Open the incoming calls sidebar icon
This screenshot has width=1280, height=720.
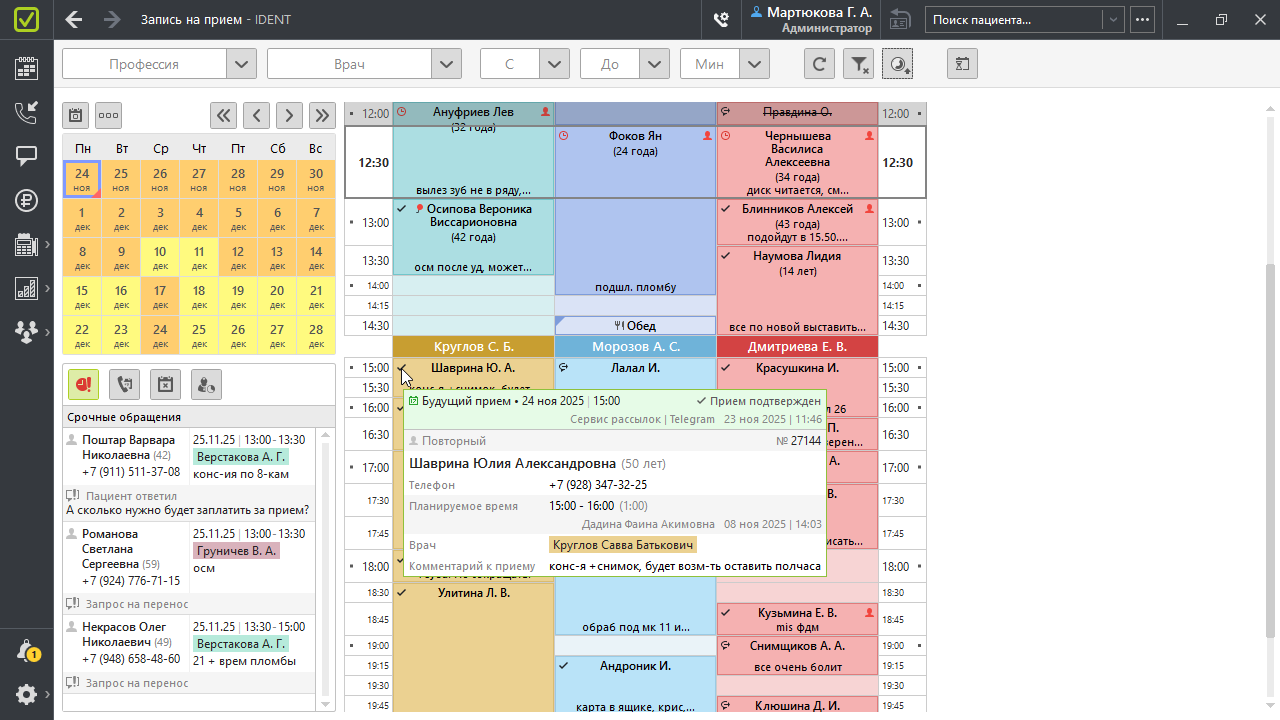(x=26, y=112)
